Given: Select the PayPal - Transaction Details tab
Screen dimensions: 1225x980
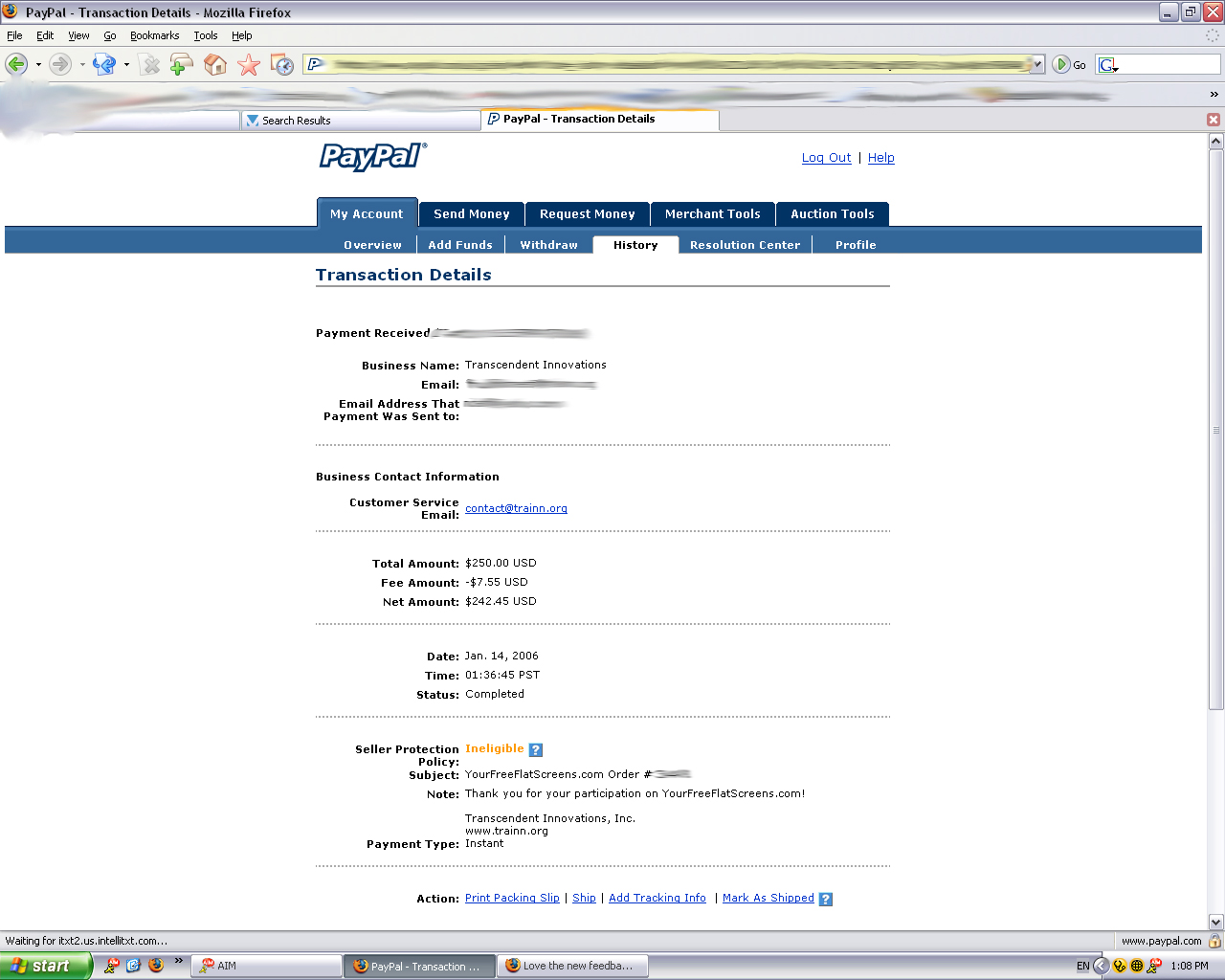Looking at the screenshot, I should pyautogui.click(x=600, y=120).
